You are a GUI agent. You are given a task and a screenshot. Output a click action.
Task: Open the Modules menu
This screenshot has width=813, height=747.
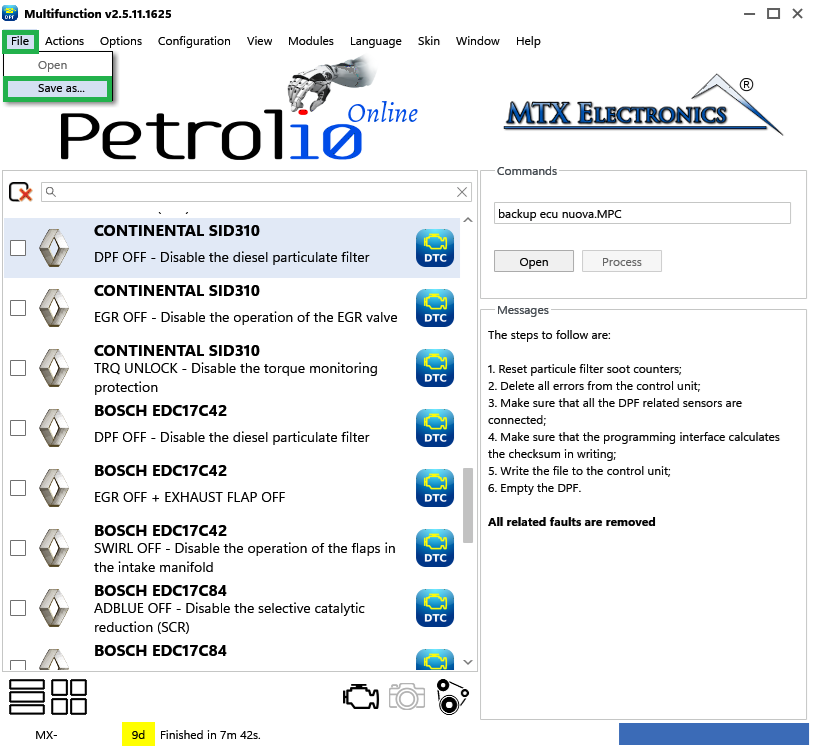tap(311, 41)
